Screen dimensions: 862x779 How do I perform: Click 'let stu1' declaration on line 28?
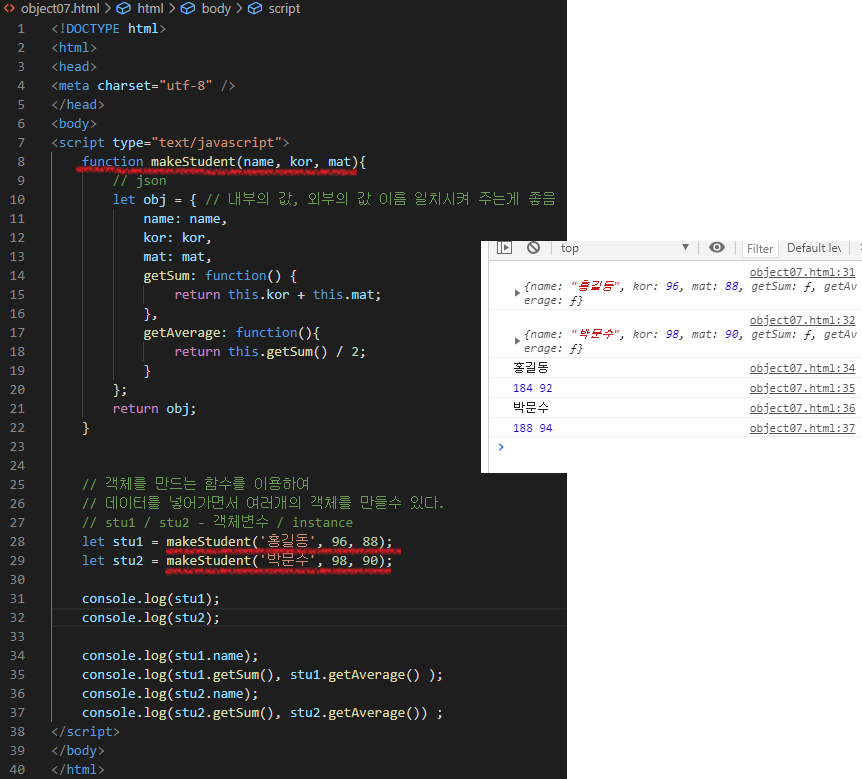pyautogui.click(x=113, y=542)
